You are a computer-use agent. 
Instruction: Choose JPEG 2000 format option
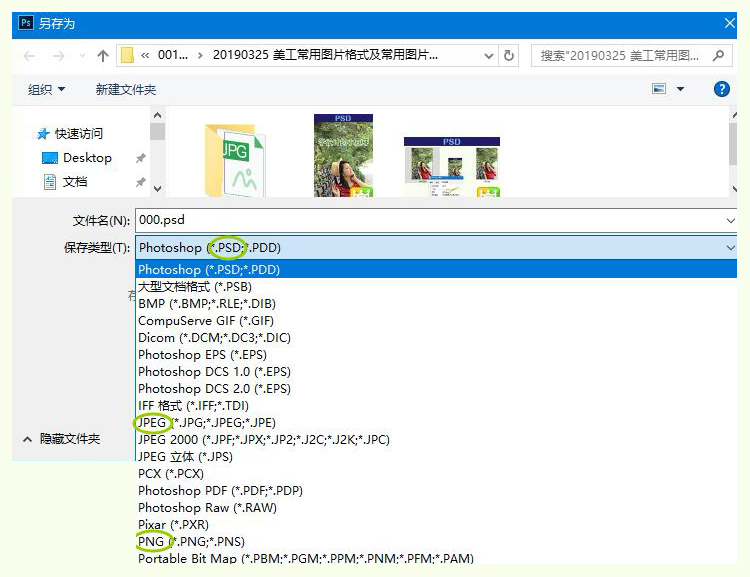click(x=436, y=440)
